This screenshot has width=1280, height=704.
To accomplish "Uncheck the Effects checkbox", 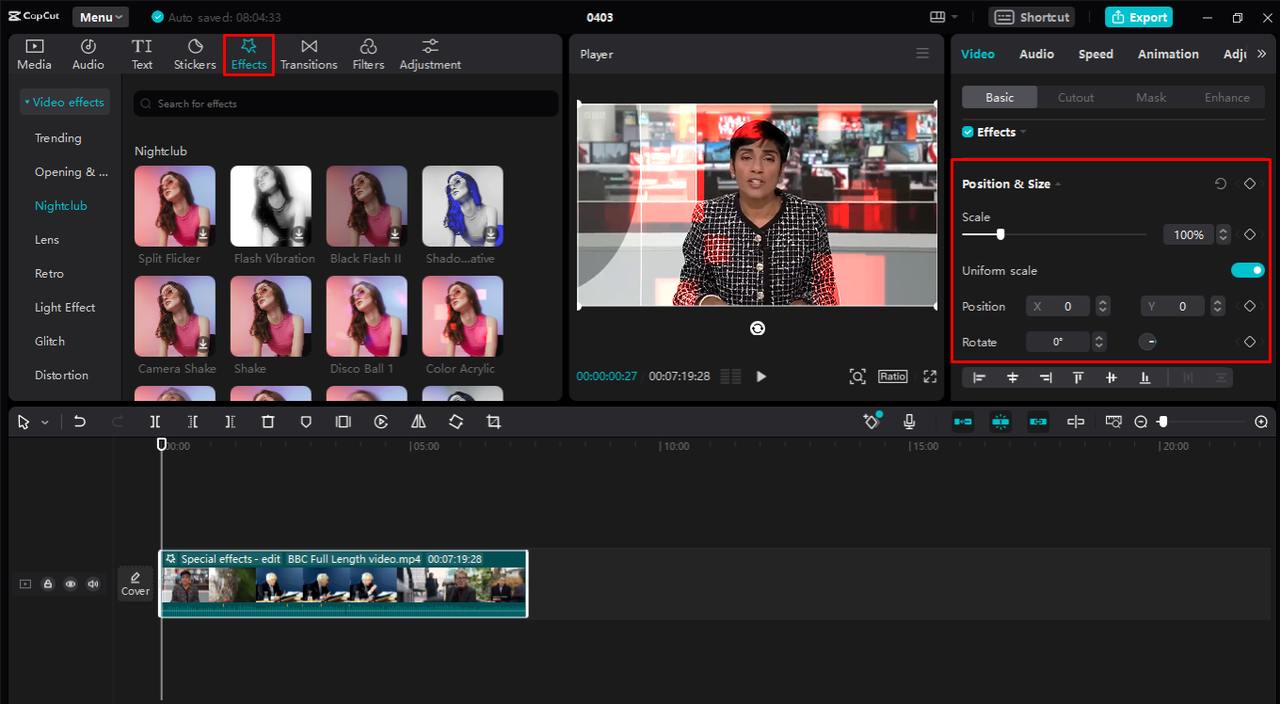I will click(968, 132).
